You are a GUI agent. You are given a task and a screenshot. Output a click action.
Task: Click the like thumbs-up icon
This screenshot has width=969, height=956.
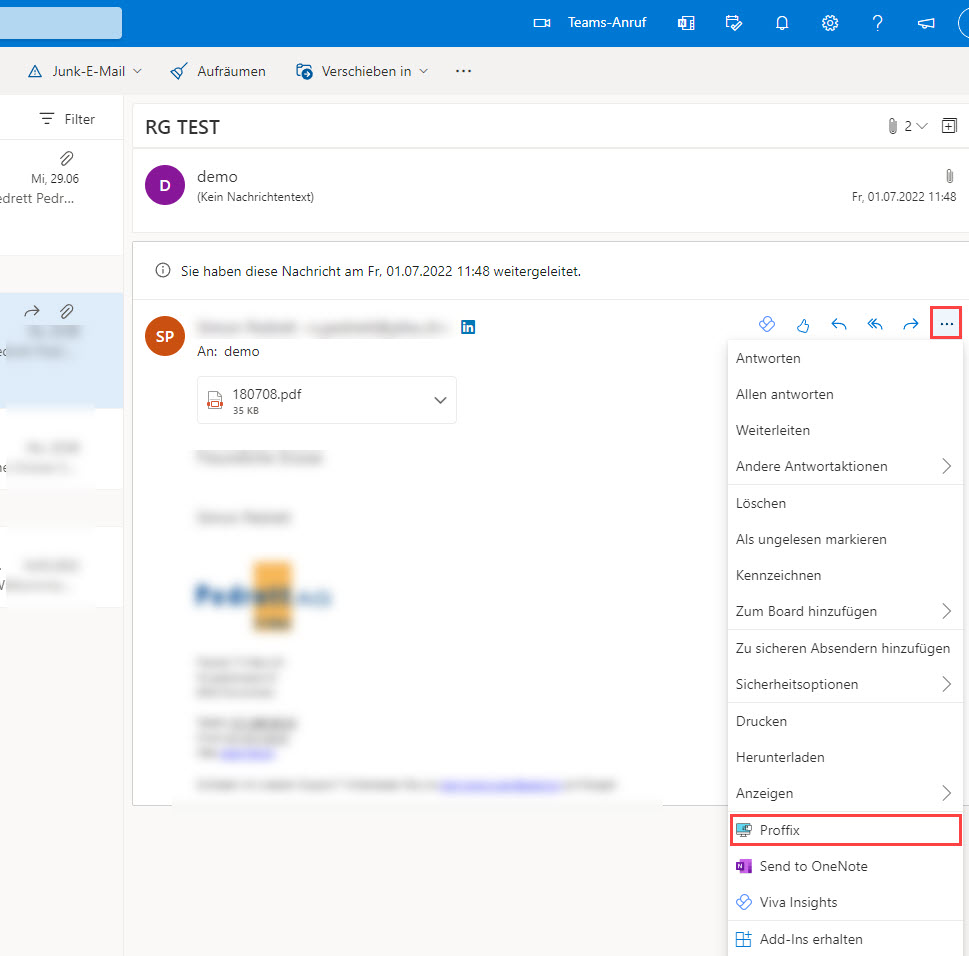(x=803, y=324)
